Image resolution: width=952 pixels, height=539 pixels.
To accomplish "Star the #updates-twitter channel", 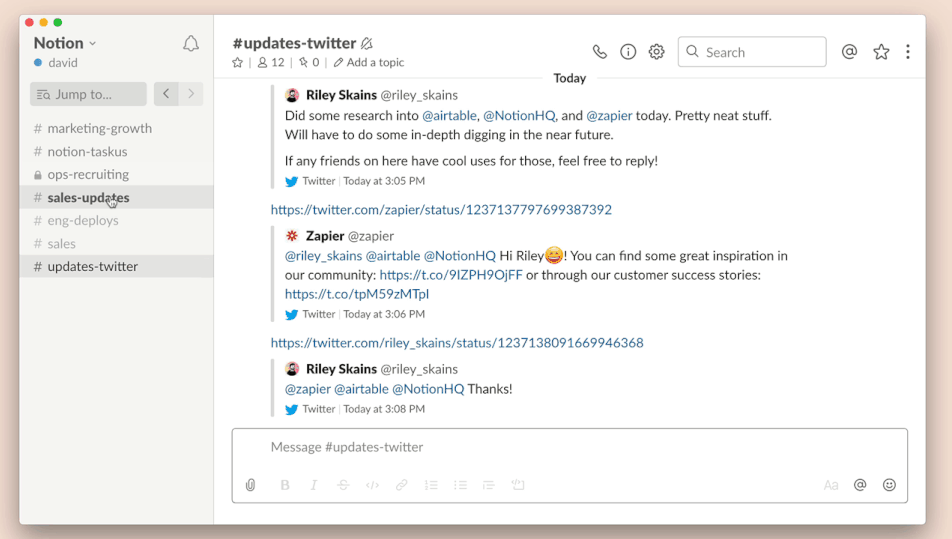I will (237, 63).
